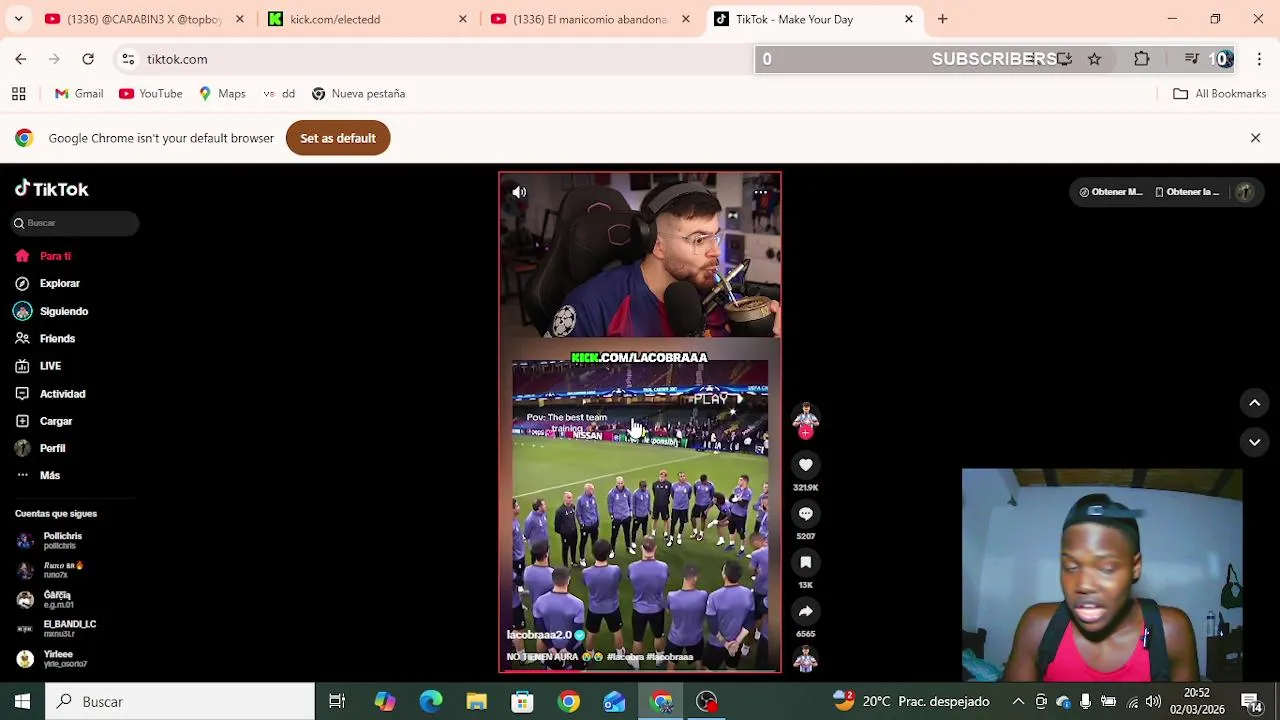Open the Friends section
This screenshot has width=1280, height=720.
[46, 338]
